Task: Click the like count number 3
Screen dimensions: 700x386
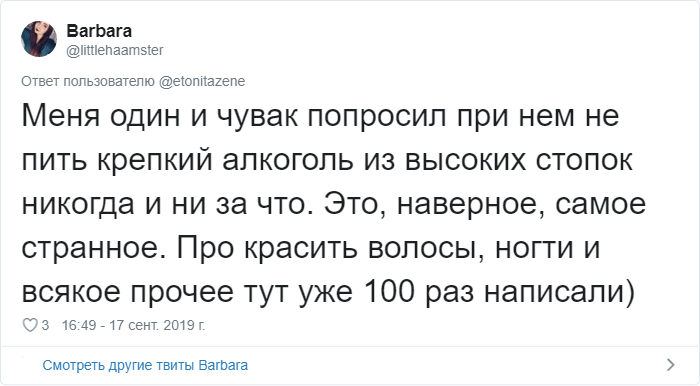Action: 45,325
